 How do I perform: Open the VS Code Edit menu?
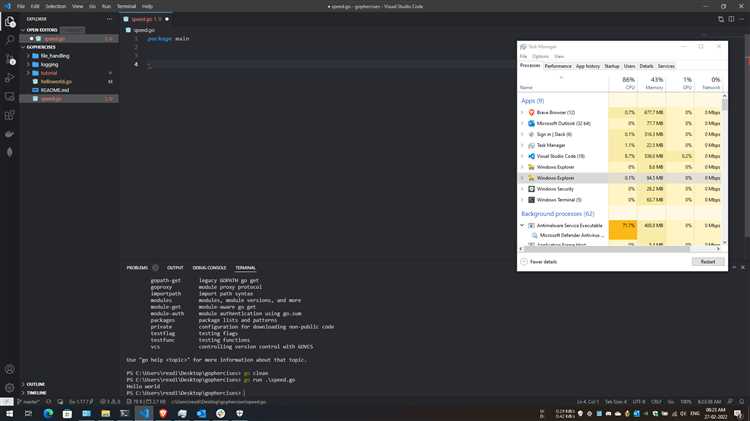(35, 6)
